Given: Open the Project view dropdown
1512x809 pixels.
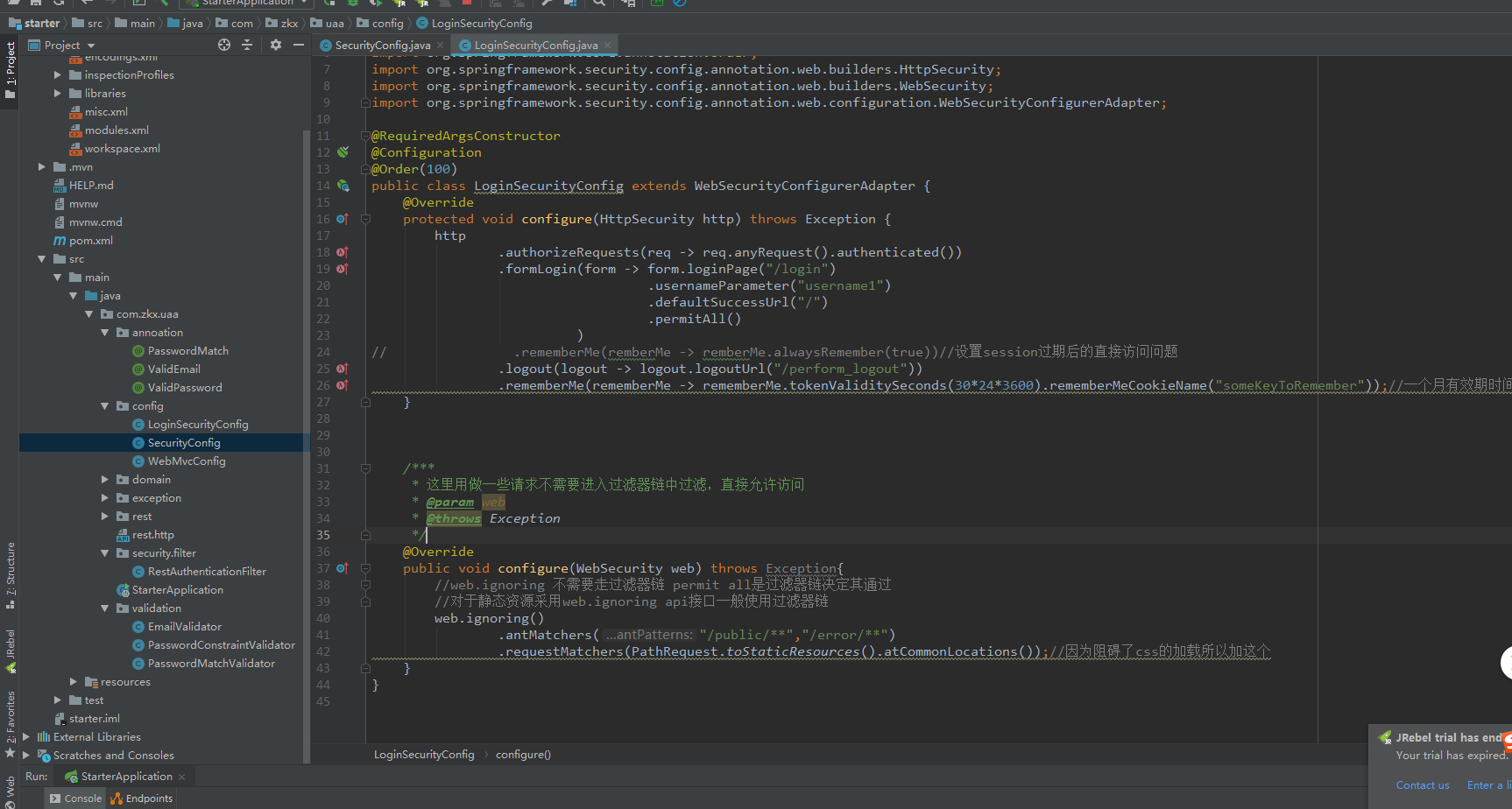Looking at the screenshot, I should pyautogui.click(x=91, y=46).
